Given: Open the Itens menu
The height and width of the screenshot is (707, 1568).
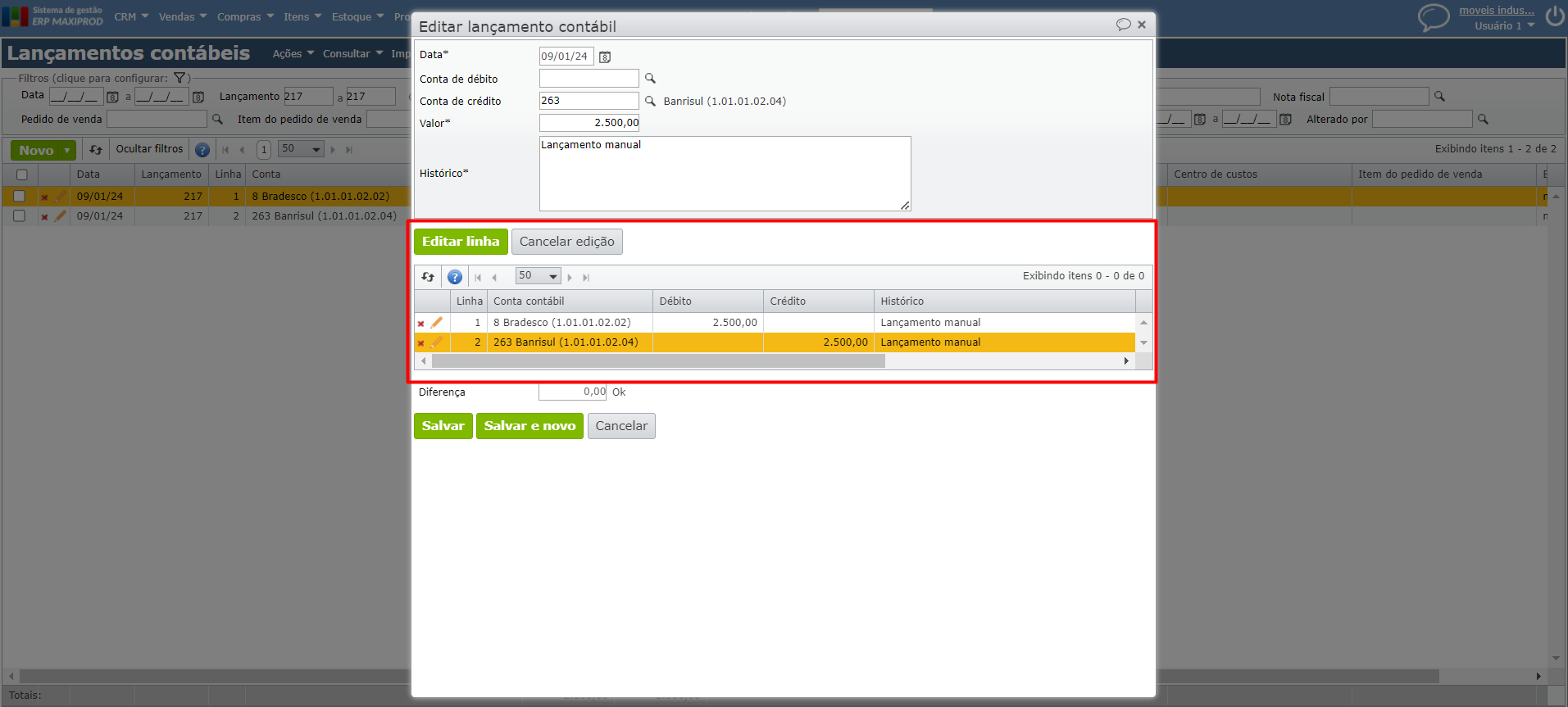Looking at the screenshot, I should [x=302, y=16].
